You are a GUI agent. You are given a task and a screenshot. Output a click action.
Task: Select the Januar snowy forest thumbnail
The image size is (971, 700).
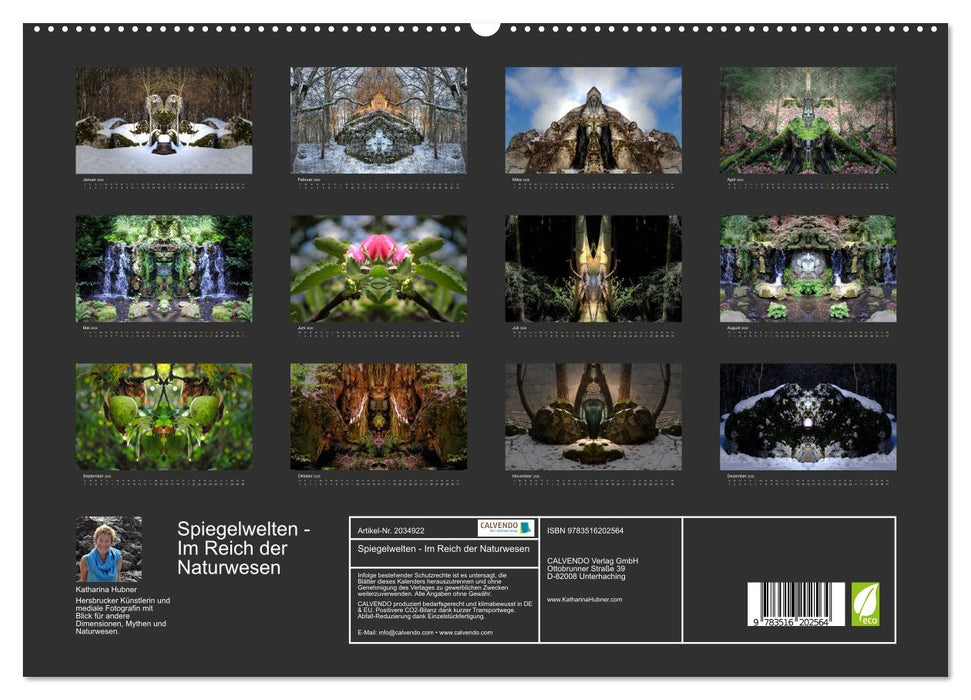tap(164, 120)
